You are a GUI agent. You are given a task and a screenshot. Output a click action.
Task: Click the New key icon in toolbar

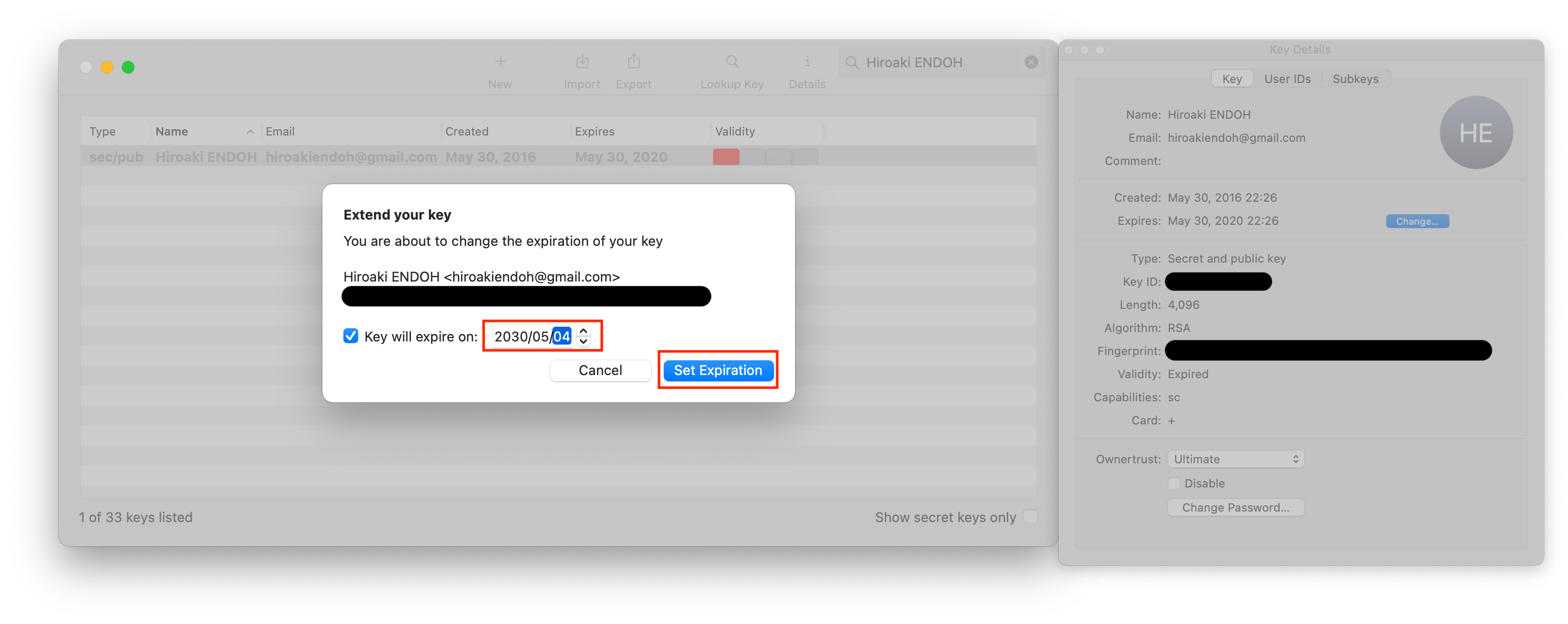[500, 62]
